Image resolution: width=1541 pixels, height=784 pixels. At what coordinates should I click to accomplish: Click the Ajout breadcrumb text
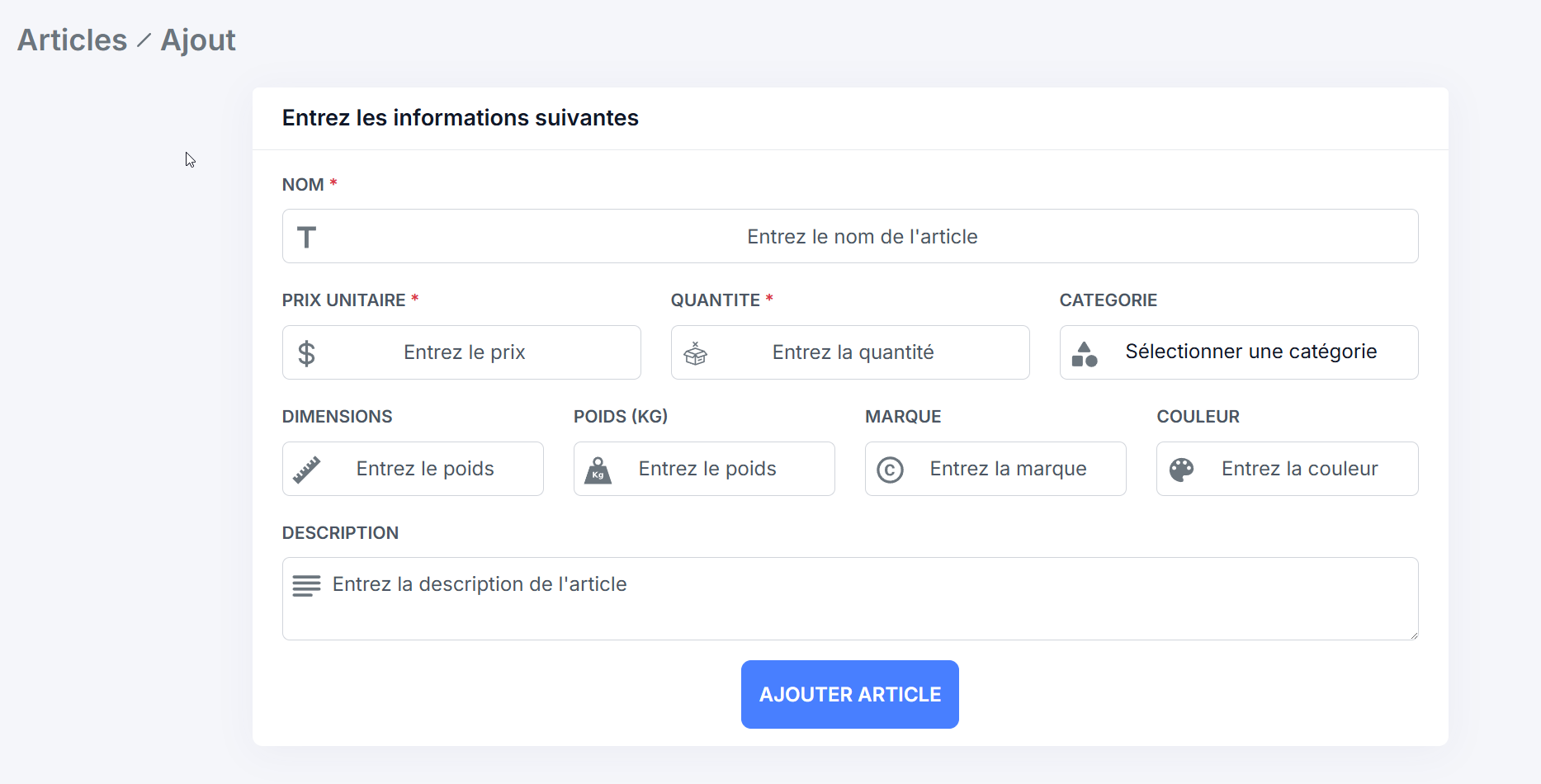click(x=198, y=40)
